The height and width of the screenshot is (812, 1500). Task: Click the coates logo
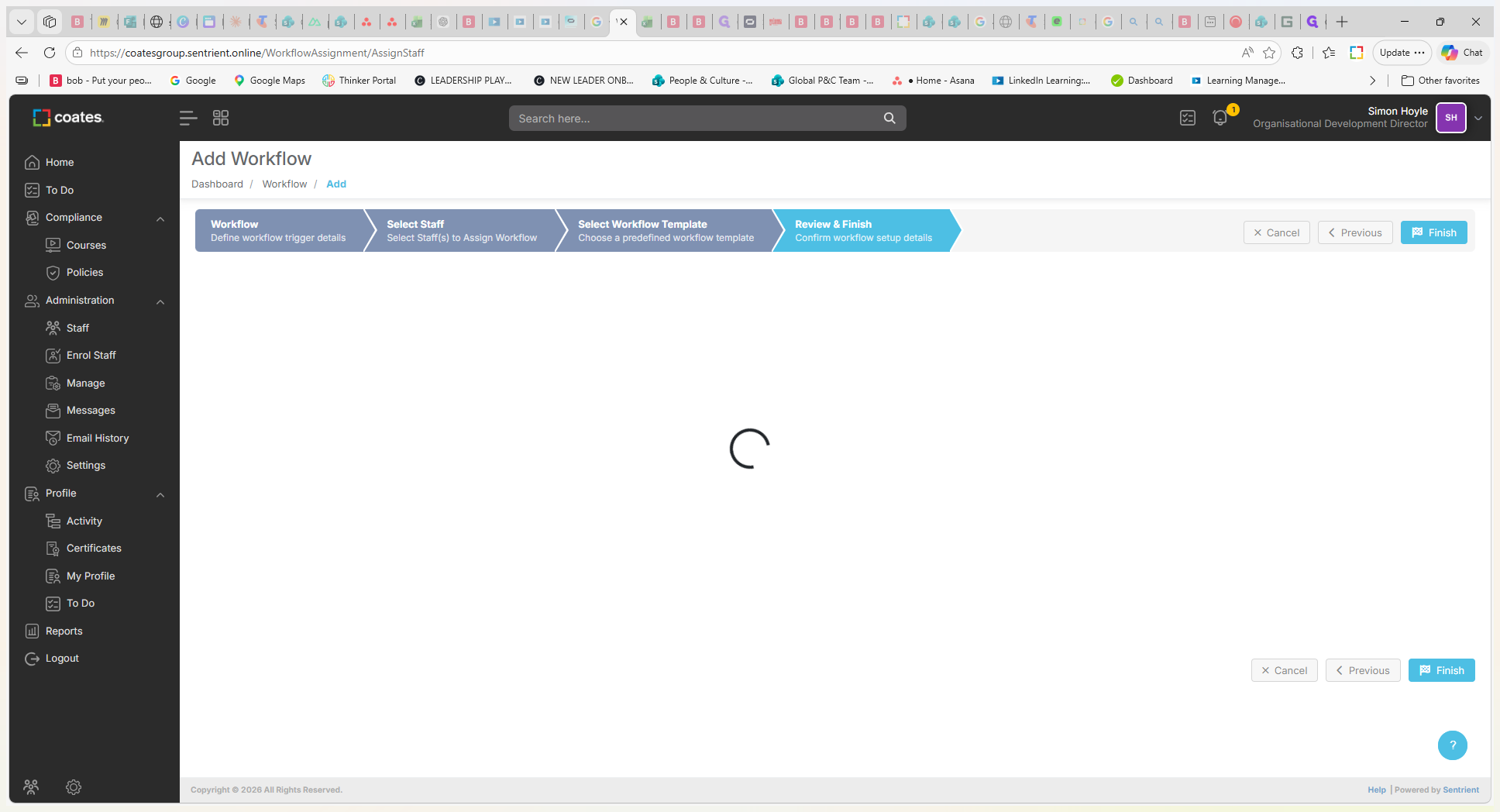[68, 117]
